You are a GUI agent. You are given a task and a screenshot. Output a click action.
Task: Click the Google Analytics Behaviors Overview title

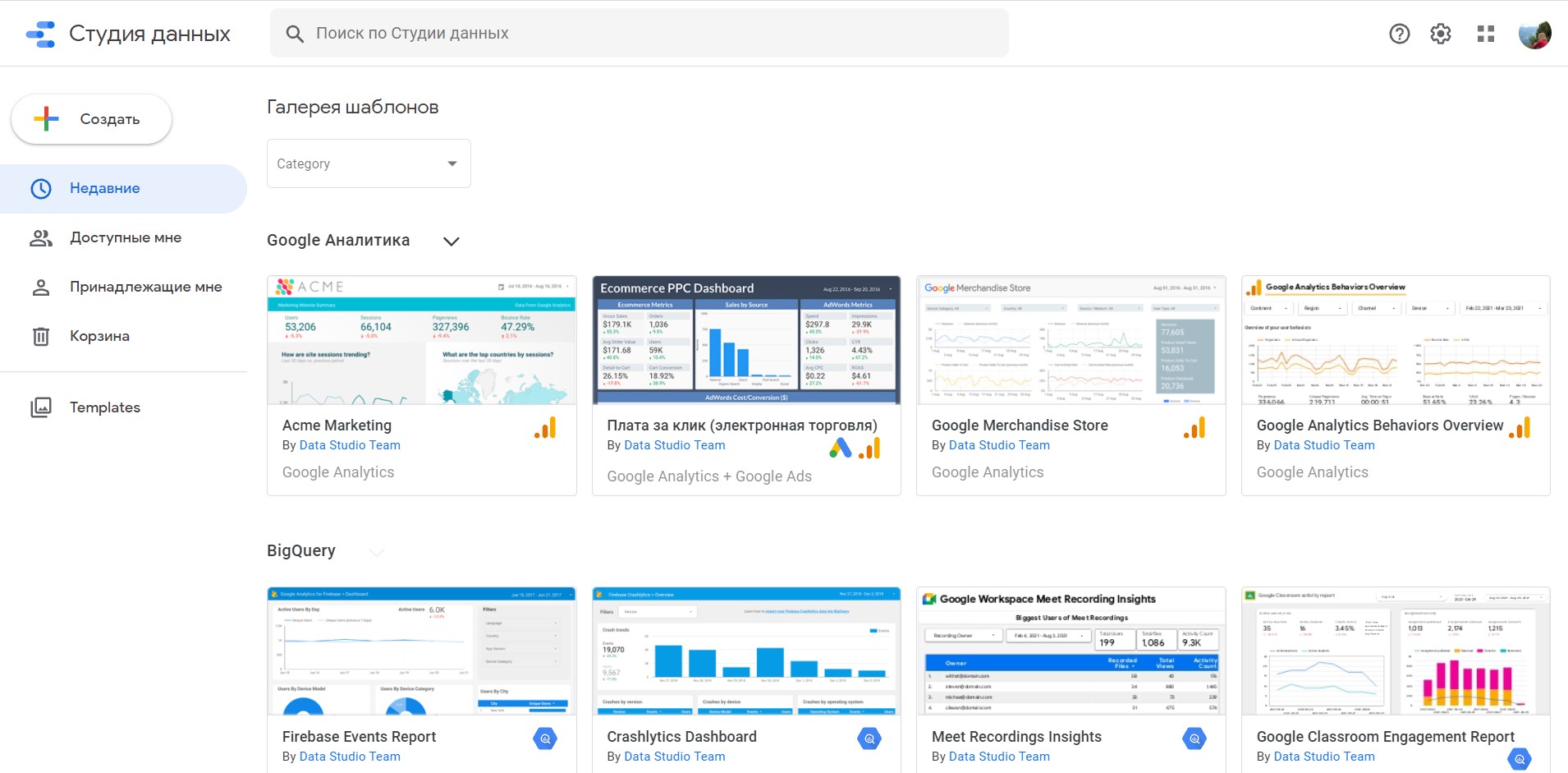click(x=1380, y=426)
